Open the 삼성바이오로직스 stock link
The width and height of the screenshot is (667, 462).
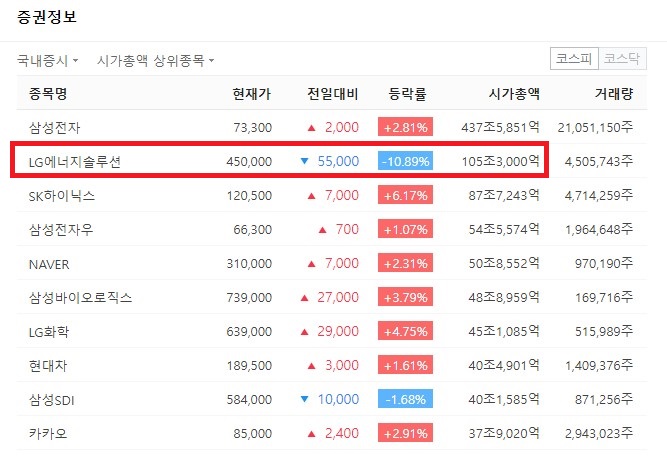pos(80,297)
